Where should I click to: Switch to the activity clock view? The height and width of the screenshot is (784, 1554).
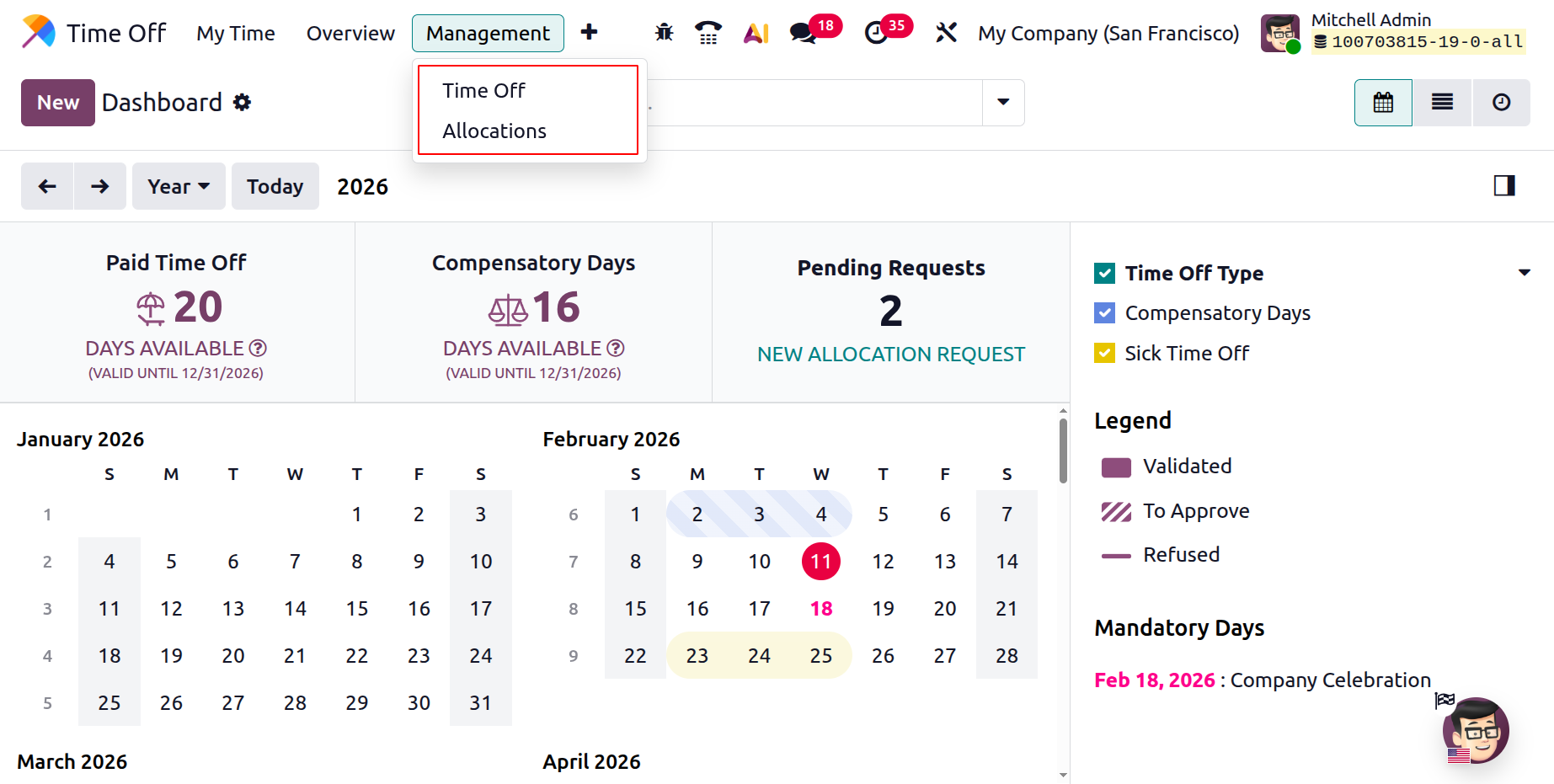(x=1501, y=103)
